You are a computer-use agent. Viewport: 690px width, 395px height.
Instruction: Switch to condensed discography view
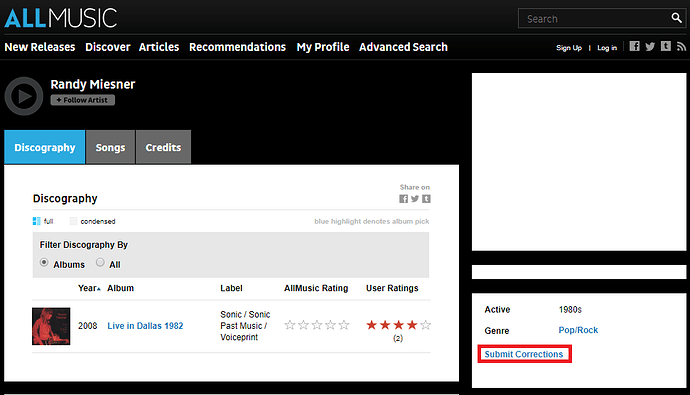92,221
